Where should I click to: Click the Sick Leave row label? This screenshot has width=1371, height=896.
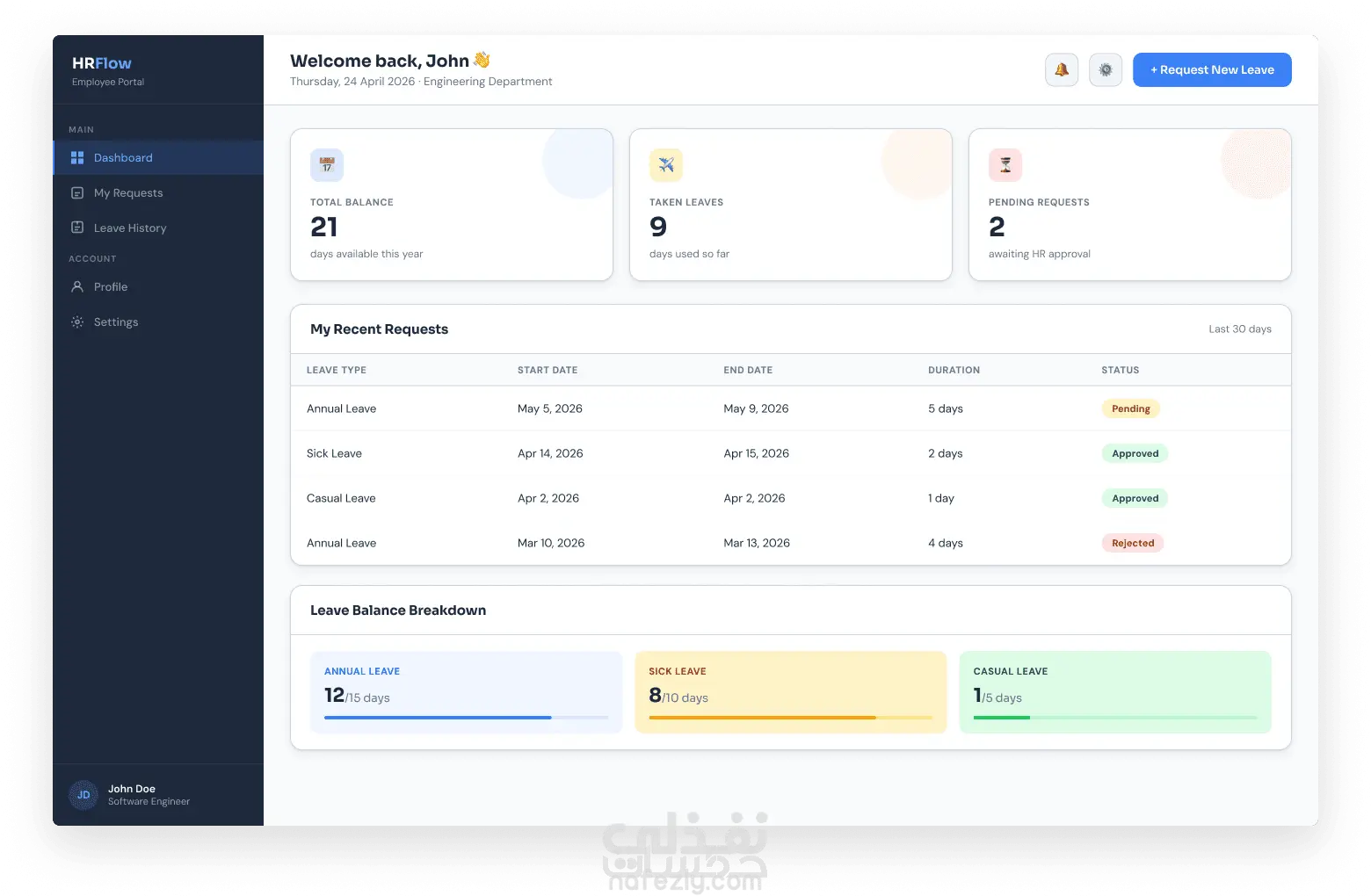(334, 453)
